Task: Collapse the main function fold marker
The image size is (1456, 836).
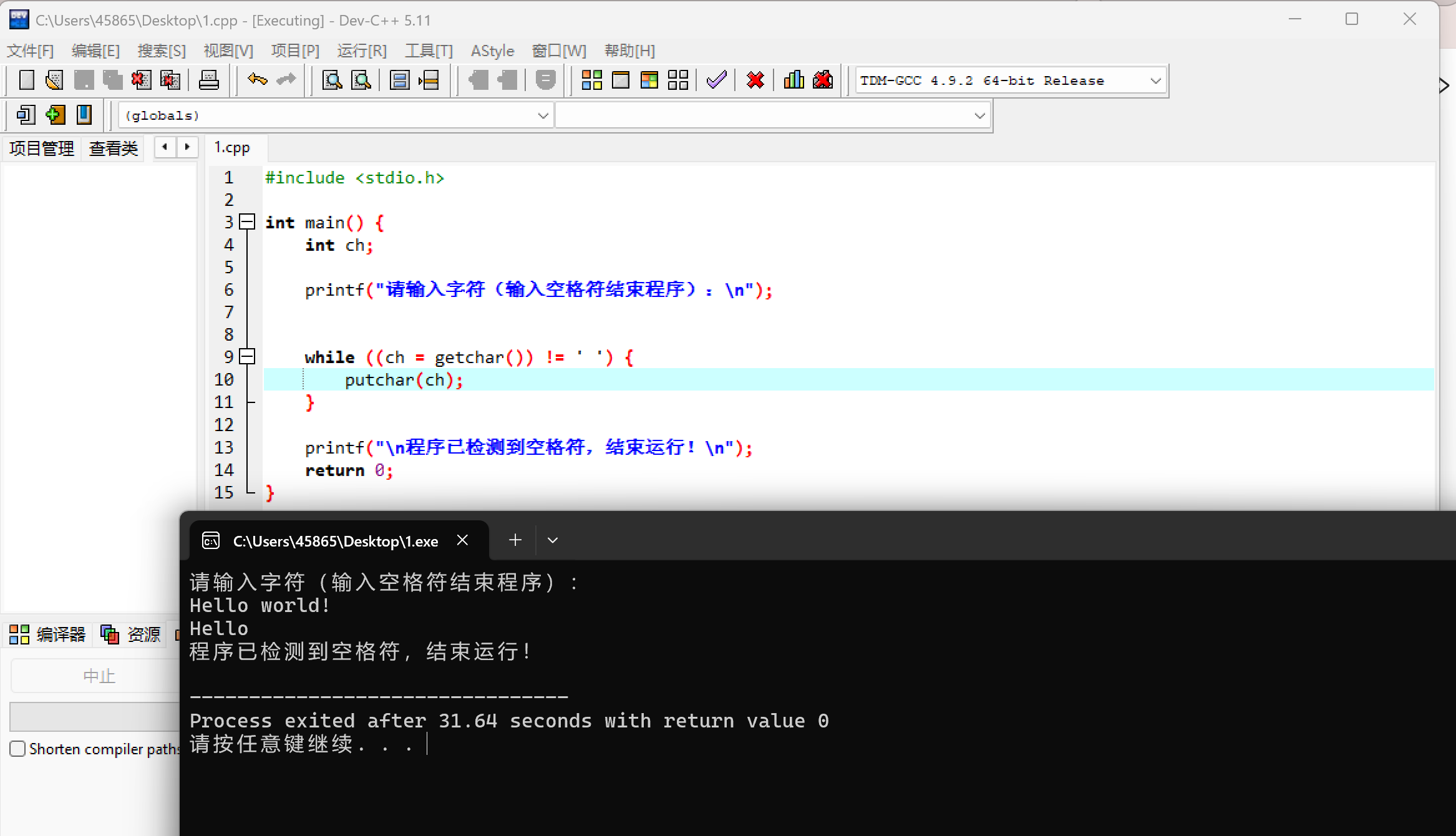Action: [248, 221]
